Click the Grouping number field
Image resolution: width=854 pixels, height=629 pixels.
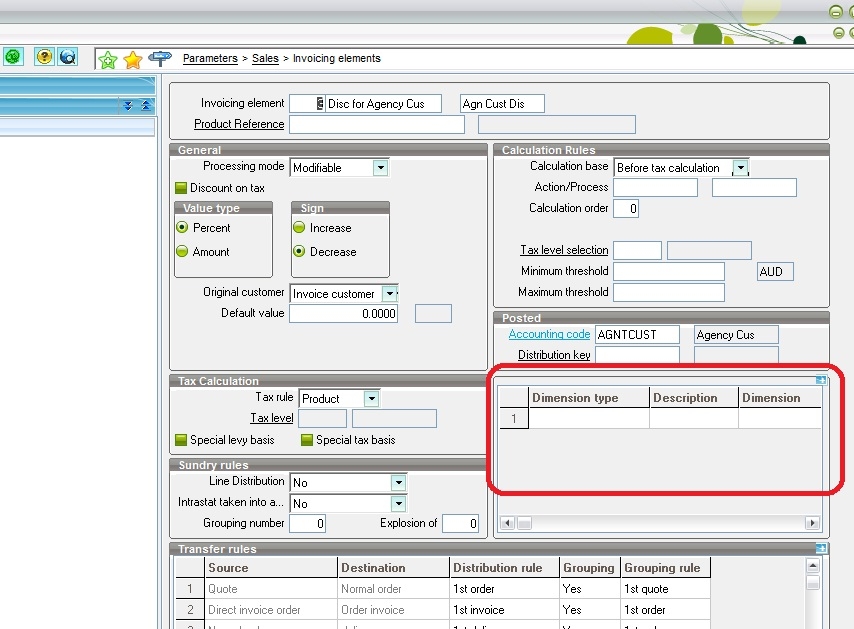(307, 523)
